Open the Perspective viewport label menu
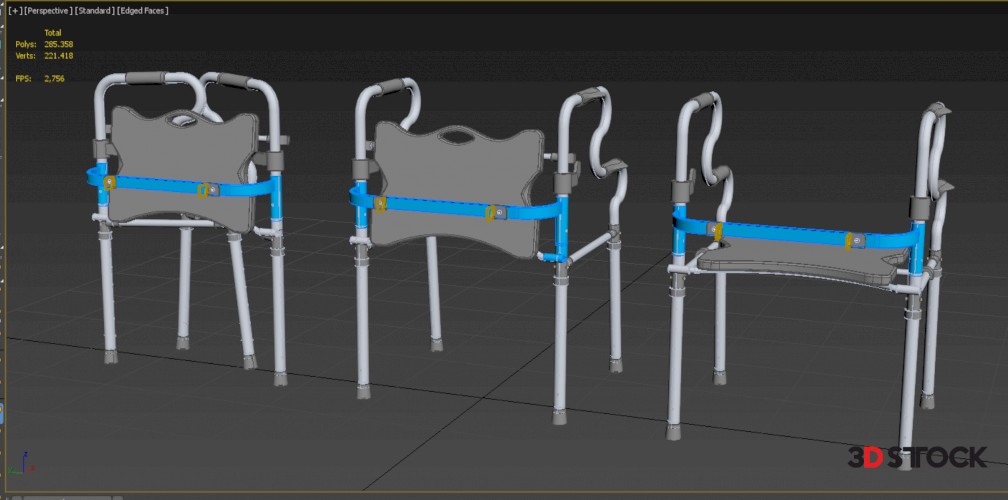Viewport: 1008px width, 500px height. (48, 11)
